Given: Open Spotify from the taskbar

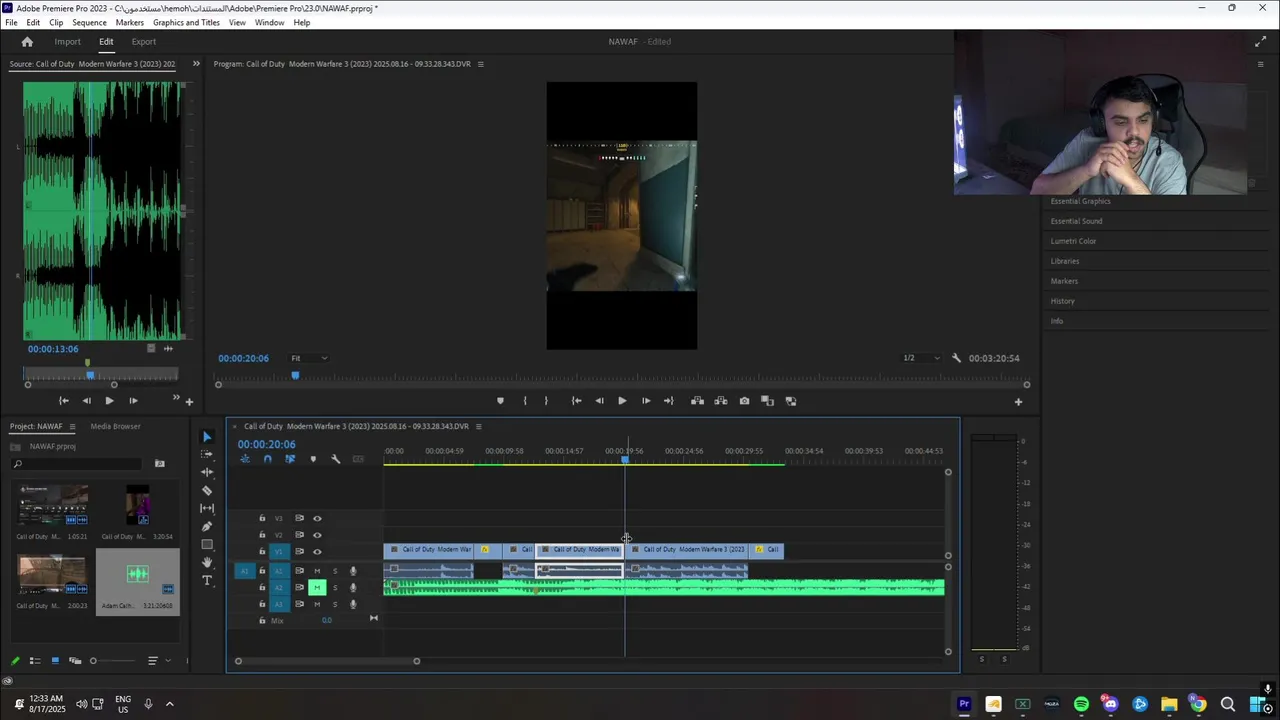Looking at the screenshot, I should pyautogui.click(x=1081, y=704).
